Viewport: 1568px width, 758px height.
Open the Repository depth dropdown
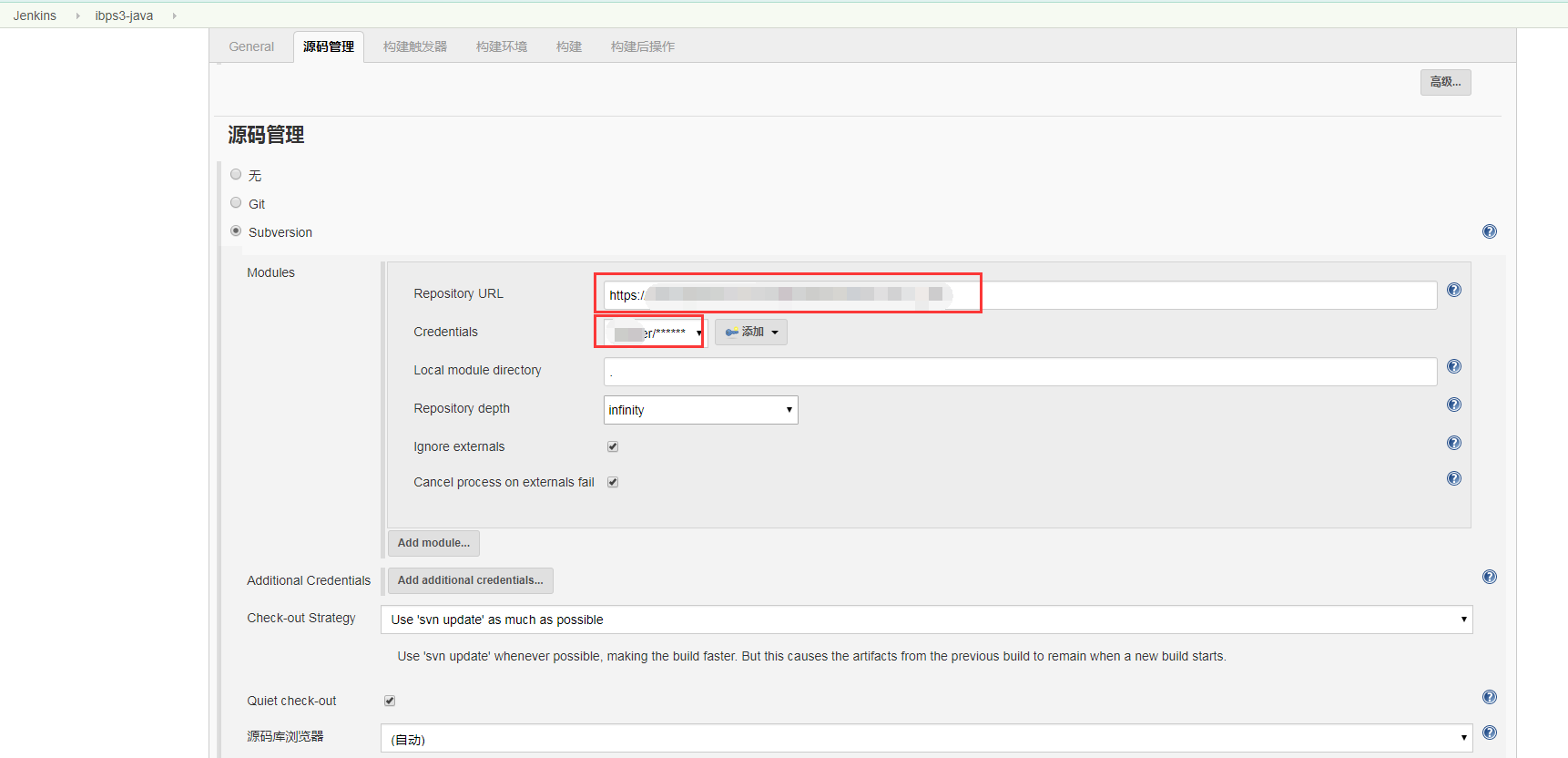click(x=700, y=410)
